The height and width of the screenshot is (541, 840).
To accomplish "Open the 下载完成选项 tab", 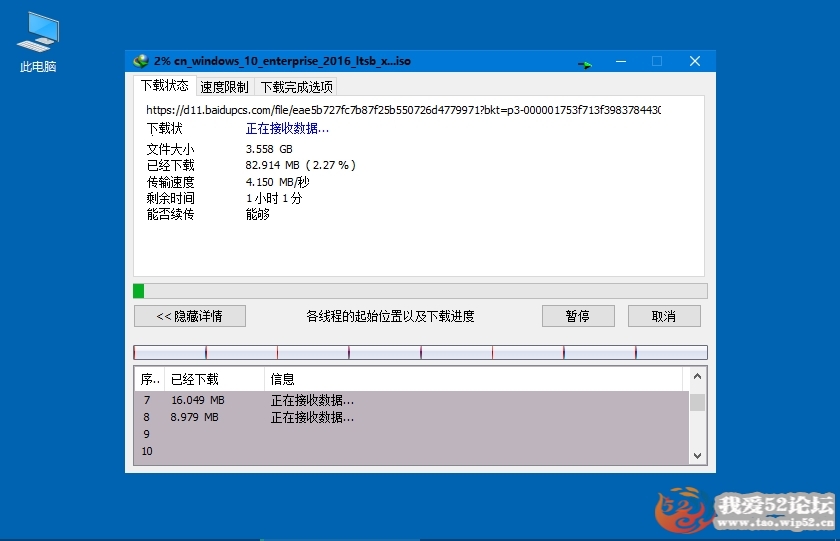I will pos(297,87).
